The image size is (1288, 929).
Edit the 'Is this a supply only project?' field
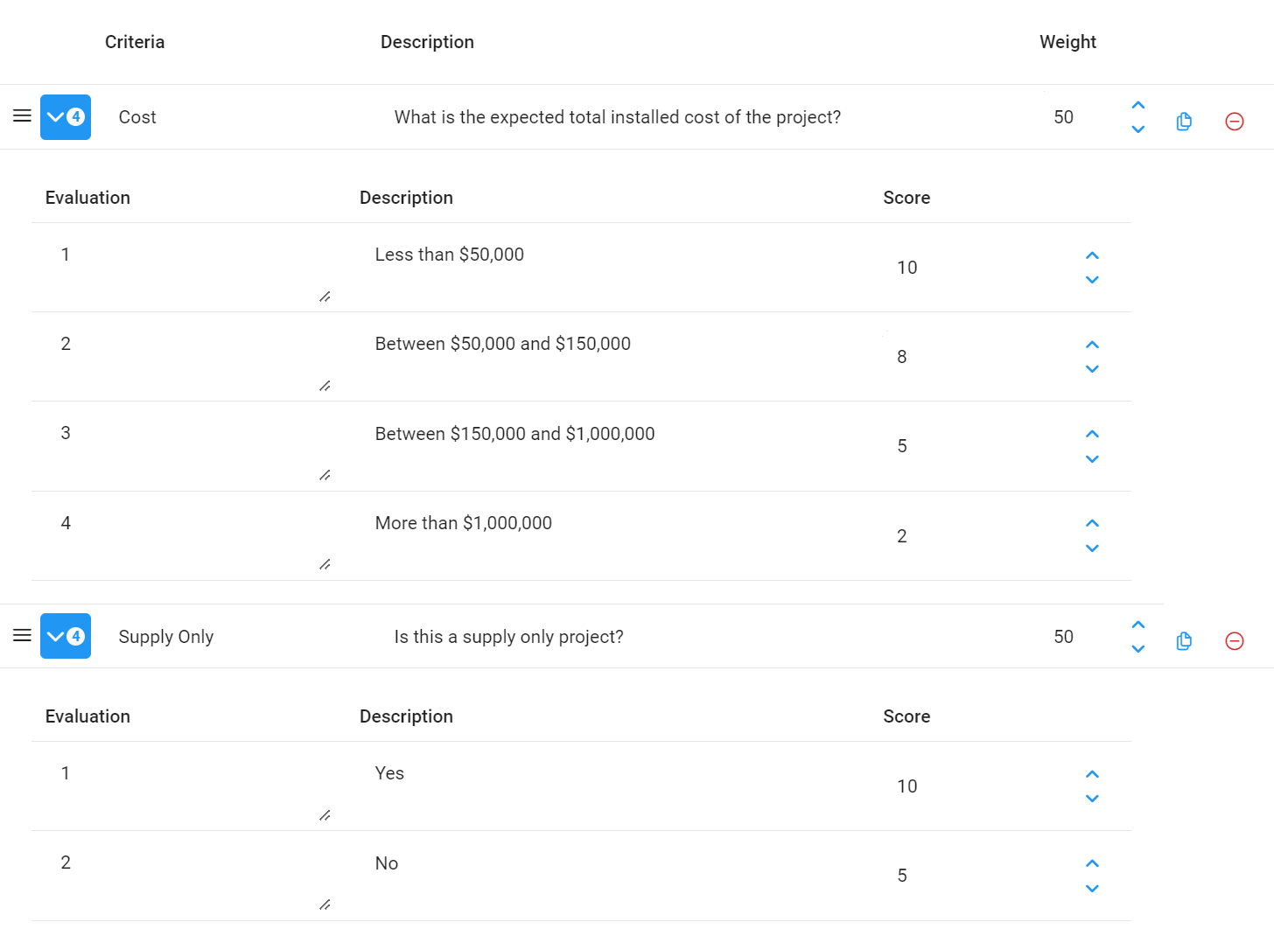coord(508,637)
